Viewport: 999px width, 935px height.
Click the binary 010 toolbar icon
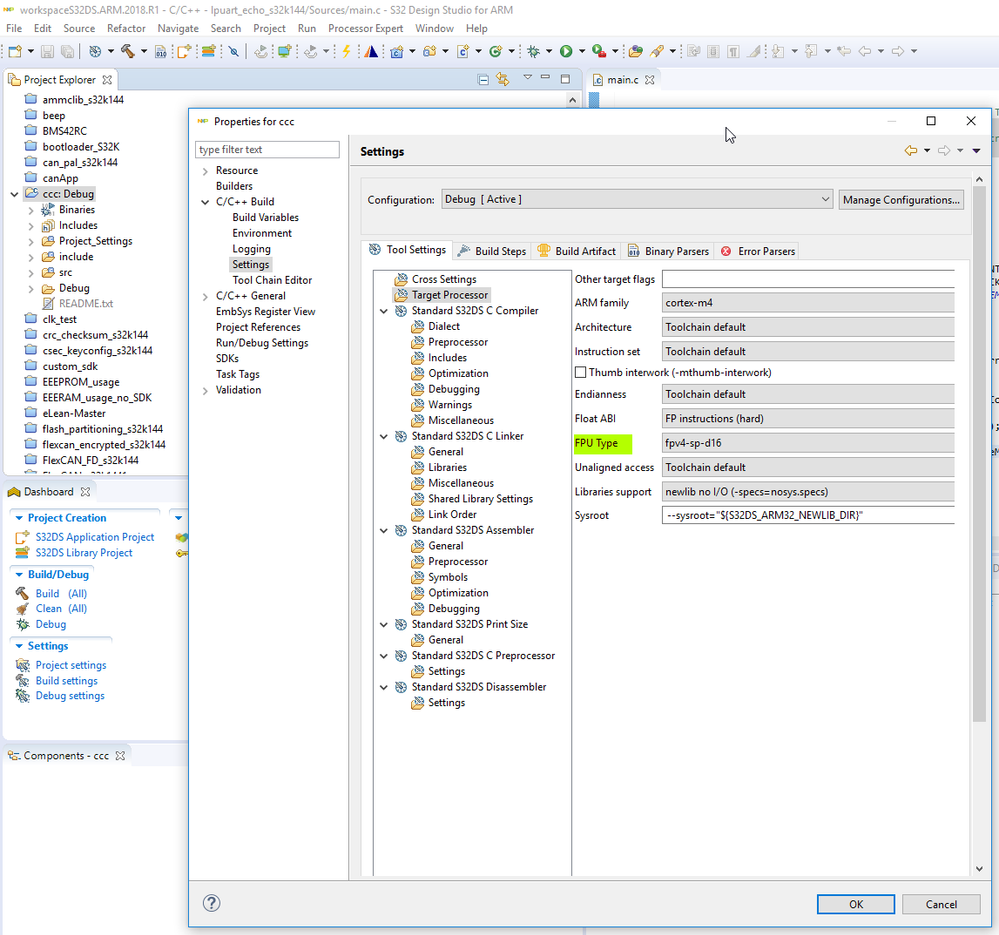pos(161,52)
